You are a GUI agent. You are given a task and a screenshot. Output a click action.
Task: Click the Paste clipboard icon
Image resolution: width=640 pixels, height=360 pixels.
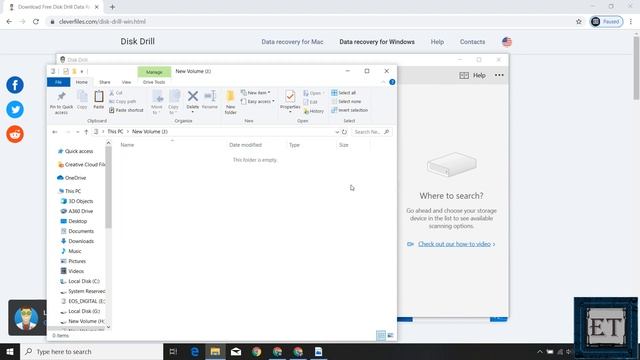pos(99,100)
